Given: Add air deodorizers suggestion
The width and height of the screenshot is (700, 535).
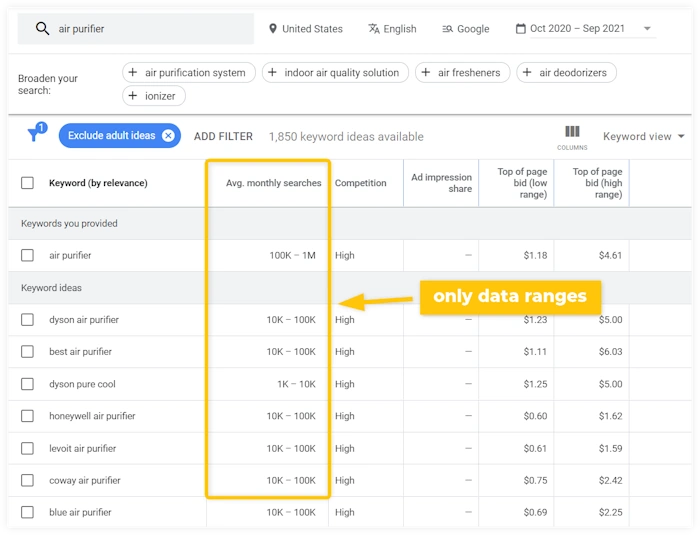Looking at the screenshot, I should (567, 72).
